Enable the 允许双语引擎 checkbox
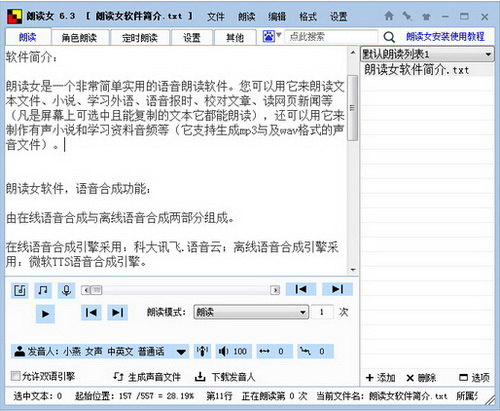This screenshot has width=500, height=411. point(15,376)
